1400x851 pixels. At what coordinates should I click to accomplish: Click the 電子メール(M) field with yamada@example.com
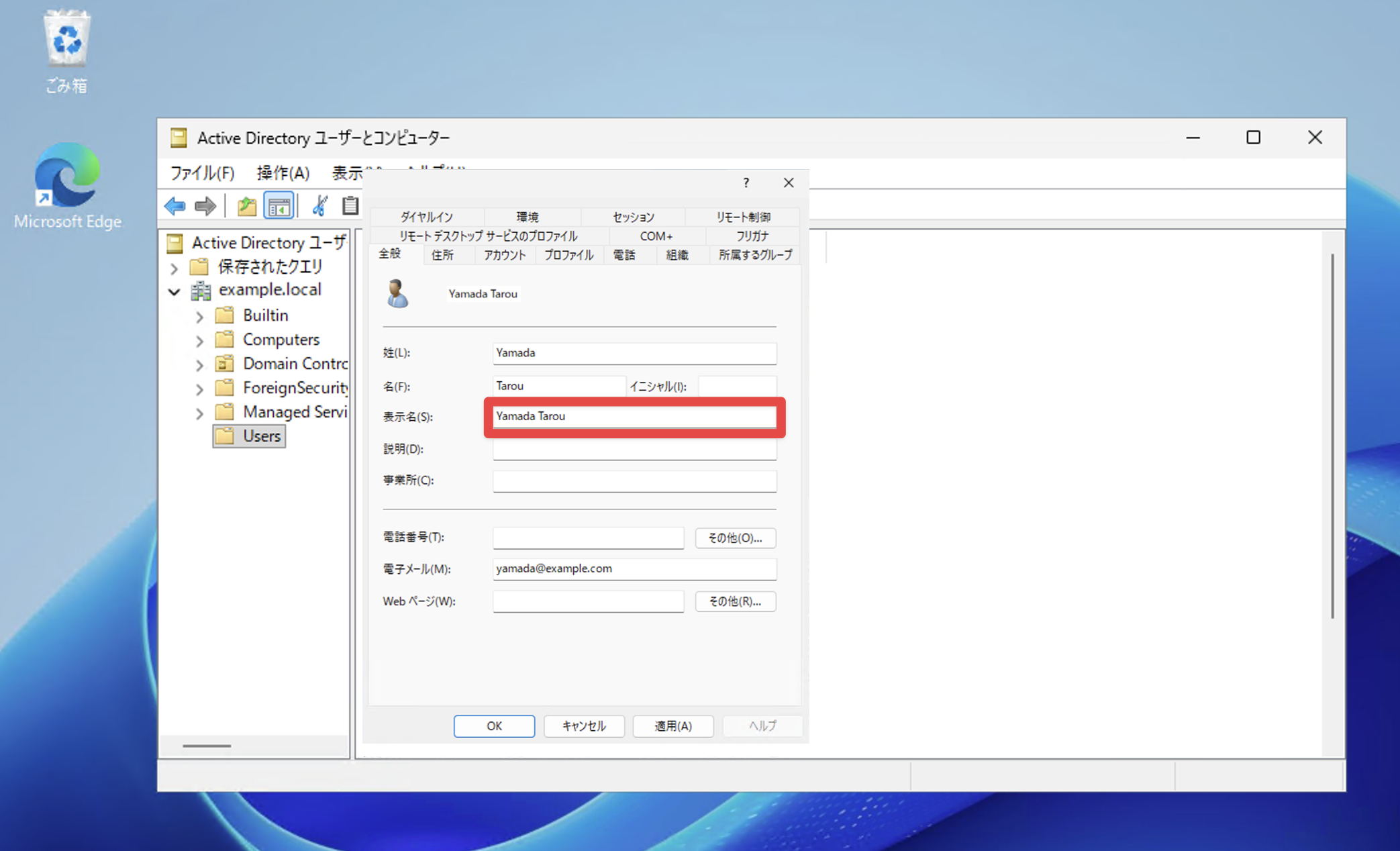click(x=634, y=569)
